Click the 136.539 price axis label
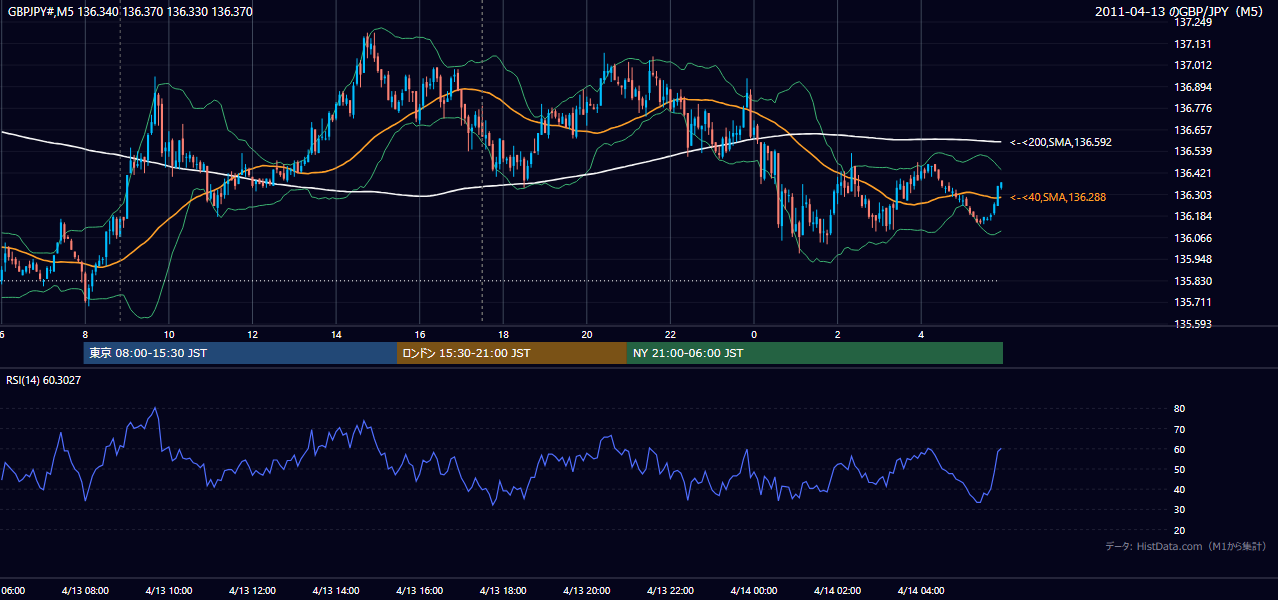This screenshot has width=1278, height=600. pyautogui.click(x=1193, y=151)
